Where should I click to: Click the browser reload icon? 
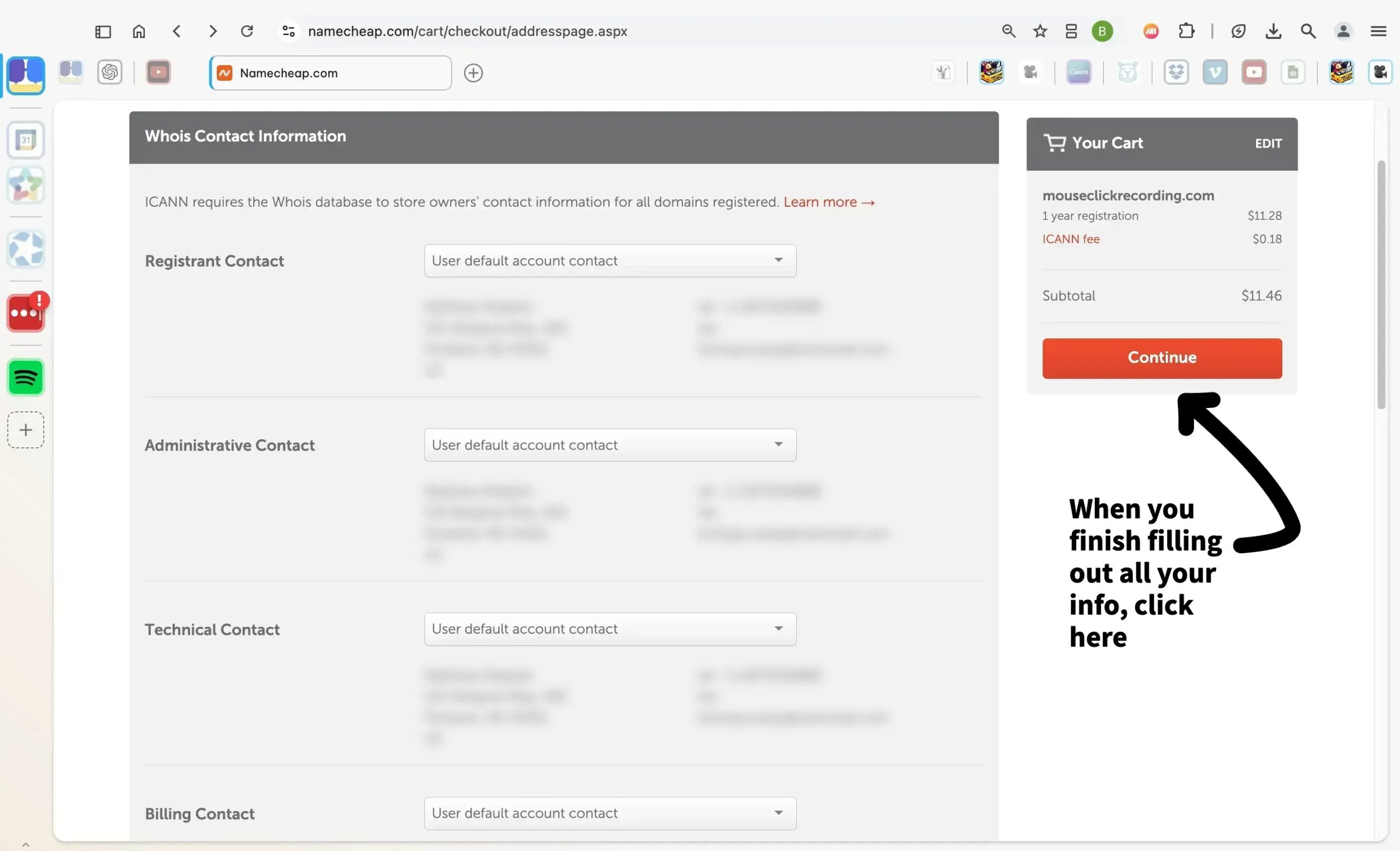pos(247,31)
